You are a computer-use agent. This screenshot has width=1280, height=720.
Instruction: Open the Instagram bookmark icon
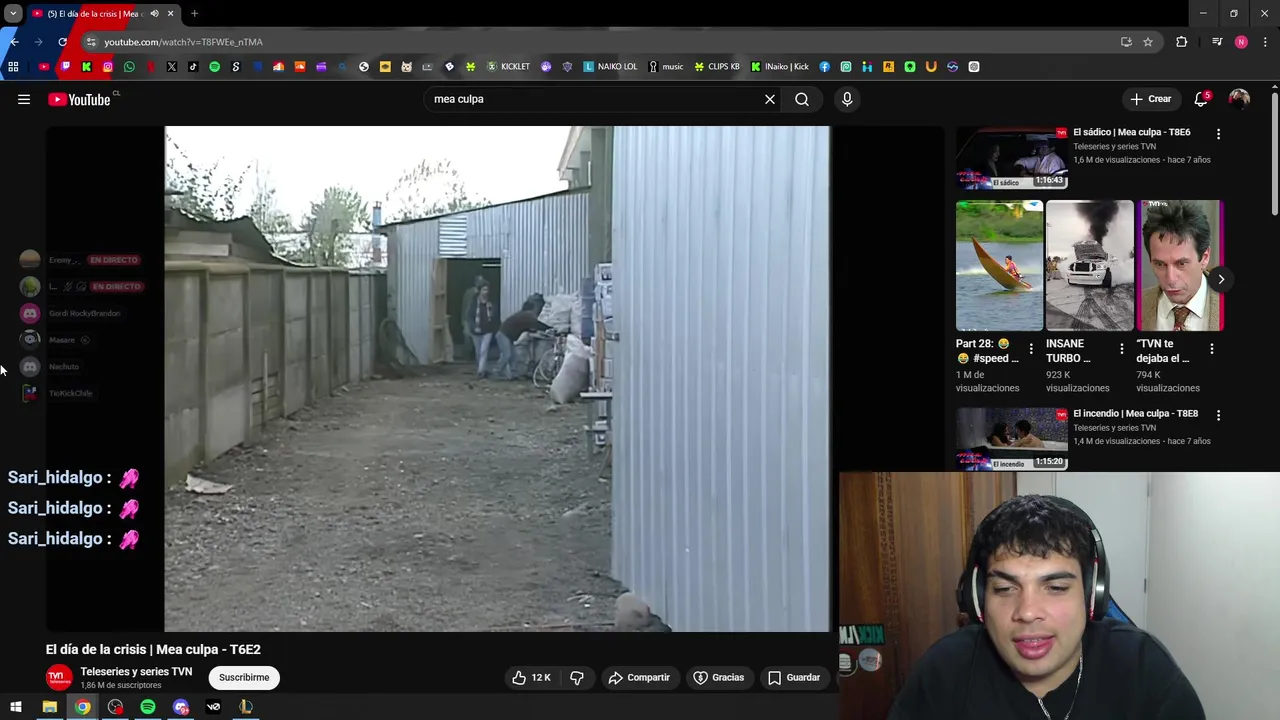[x=108, y=67]
